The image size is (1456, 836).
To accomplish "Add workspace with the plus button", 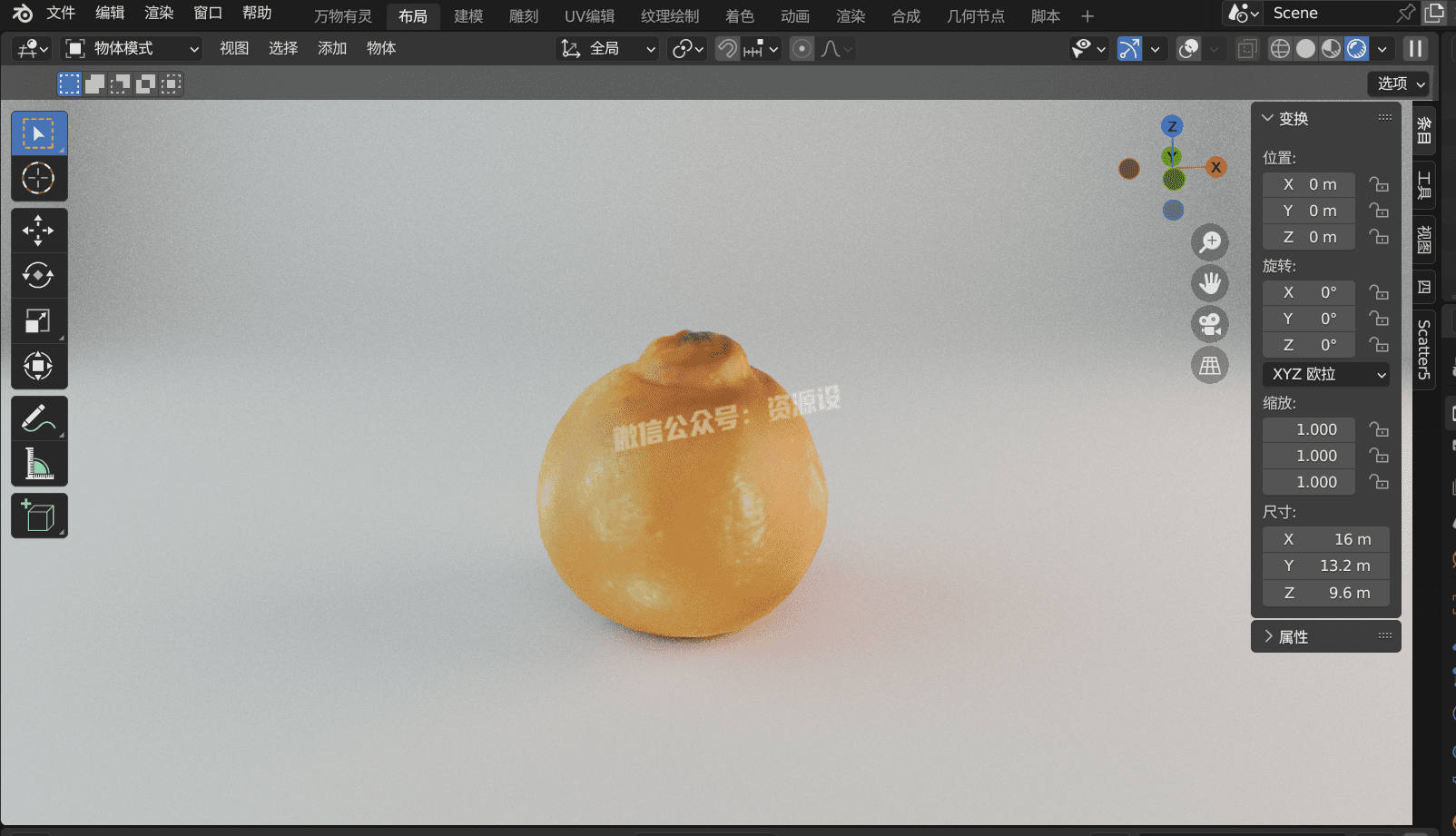I will 1087,16.
